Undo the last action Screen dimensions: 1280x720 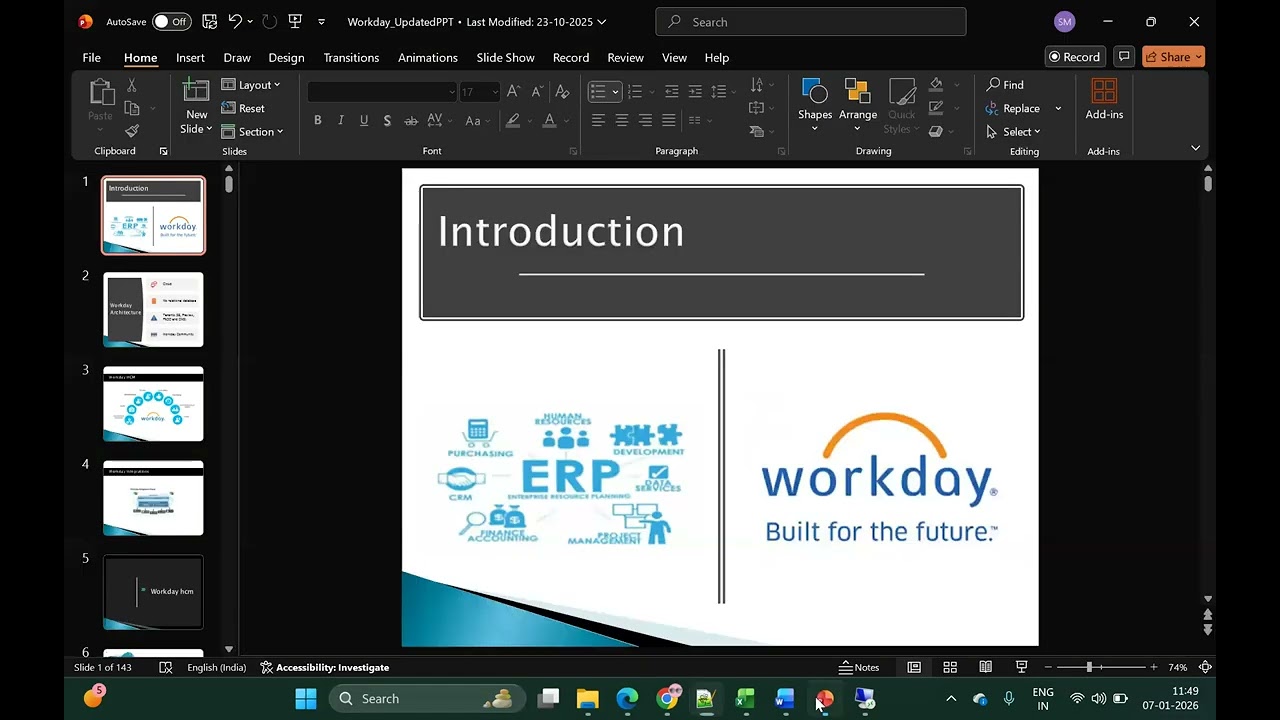pyautogui.click(x=235, y=21)
